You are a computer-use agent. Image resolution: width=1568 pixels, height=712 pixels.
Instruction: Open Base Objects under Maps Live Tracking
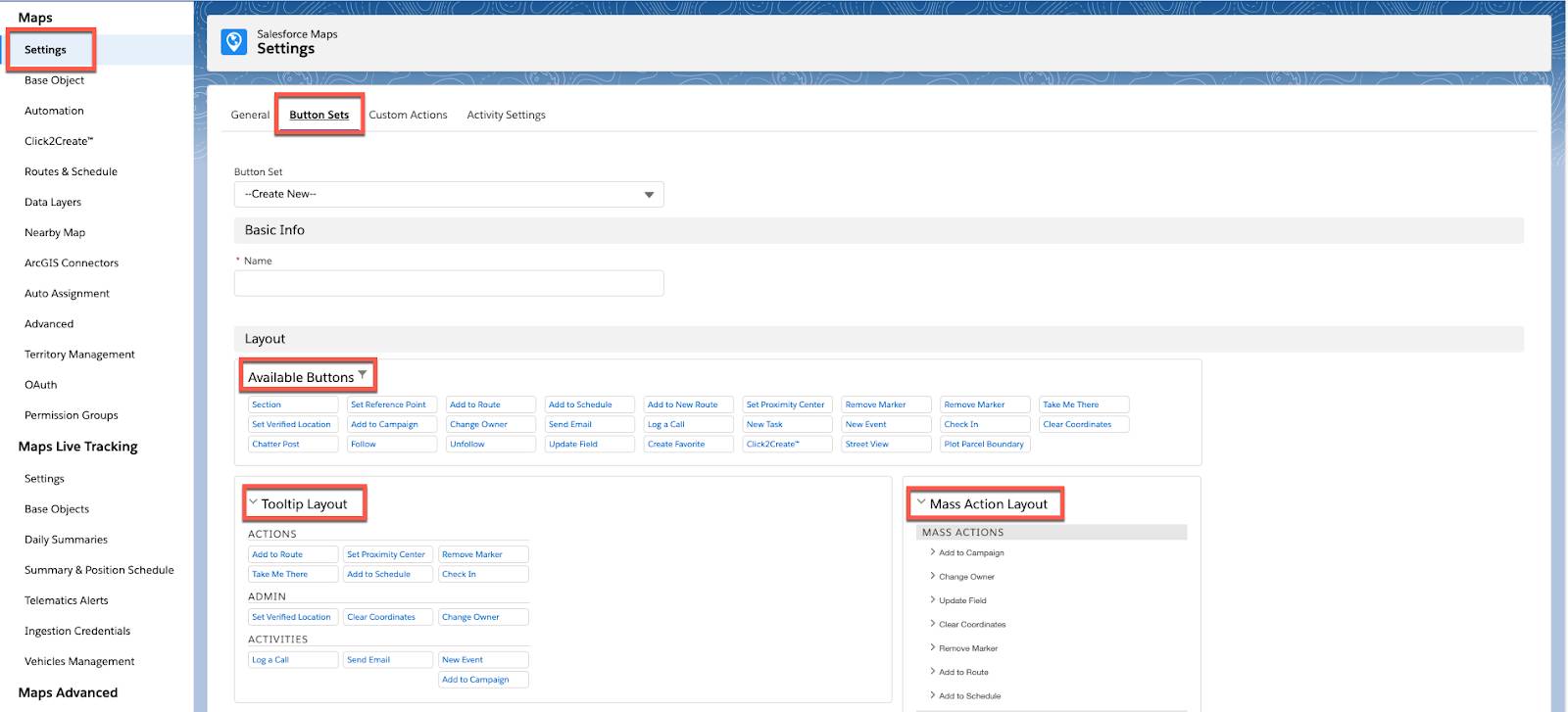57,508
